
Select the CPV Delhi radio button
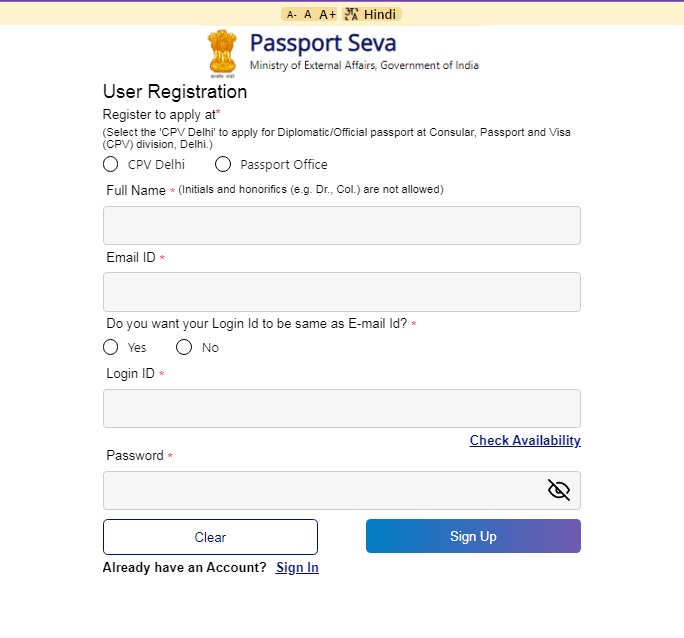click(x=111, y=164)
